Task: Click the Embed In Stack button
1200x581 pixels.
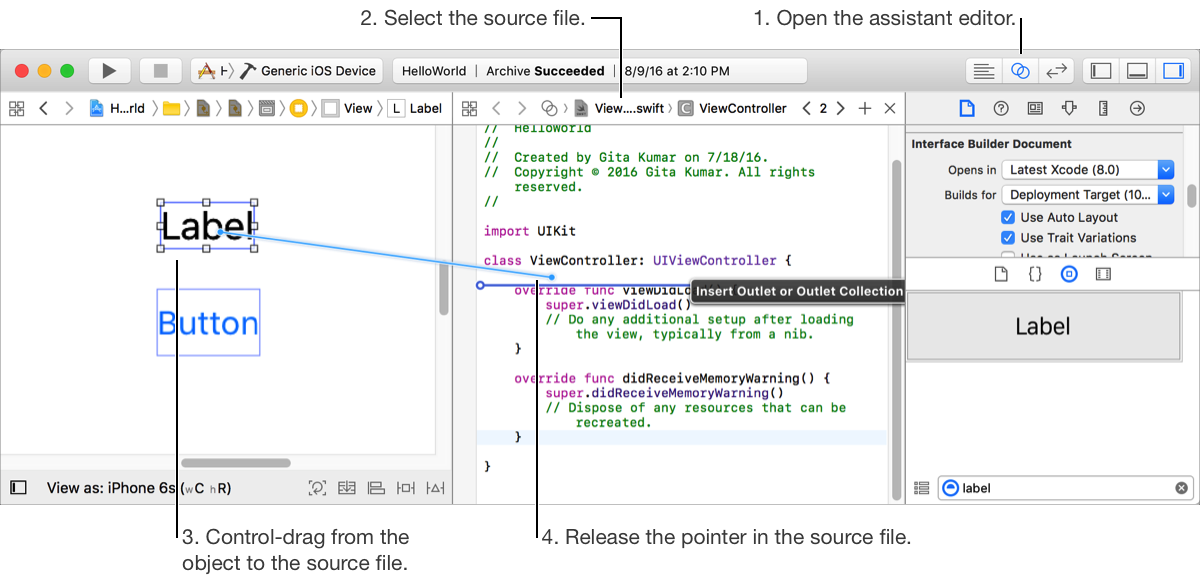Action: [x=347, y=488]
